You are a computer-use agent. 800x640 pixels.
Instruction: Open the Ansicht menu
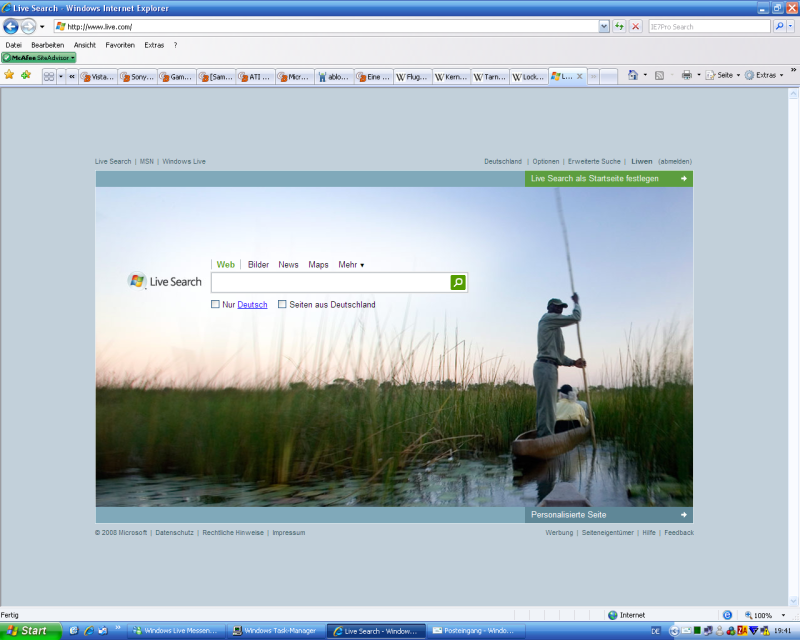coord(85,45)
